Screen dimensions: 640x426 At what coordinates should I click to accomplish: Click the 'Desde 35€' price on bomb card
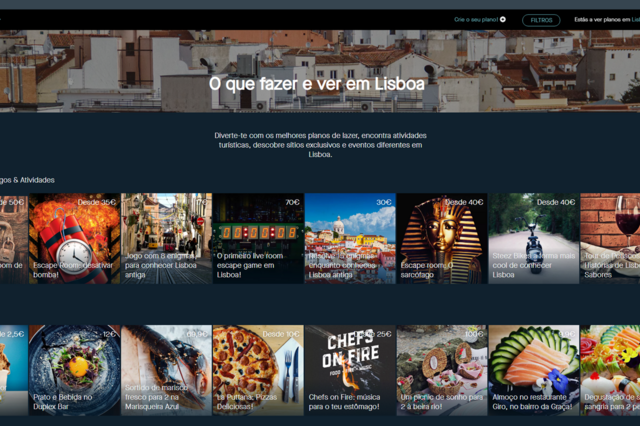click(97, 202)
